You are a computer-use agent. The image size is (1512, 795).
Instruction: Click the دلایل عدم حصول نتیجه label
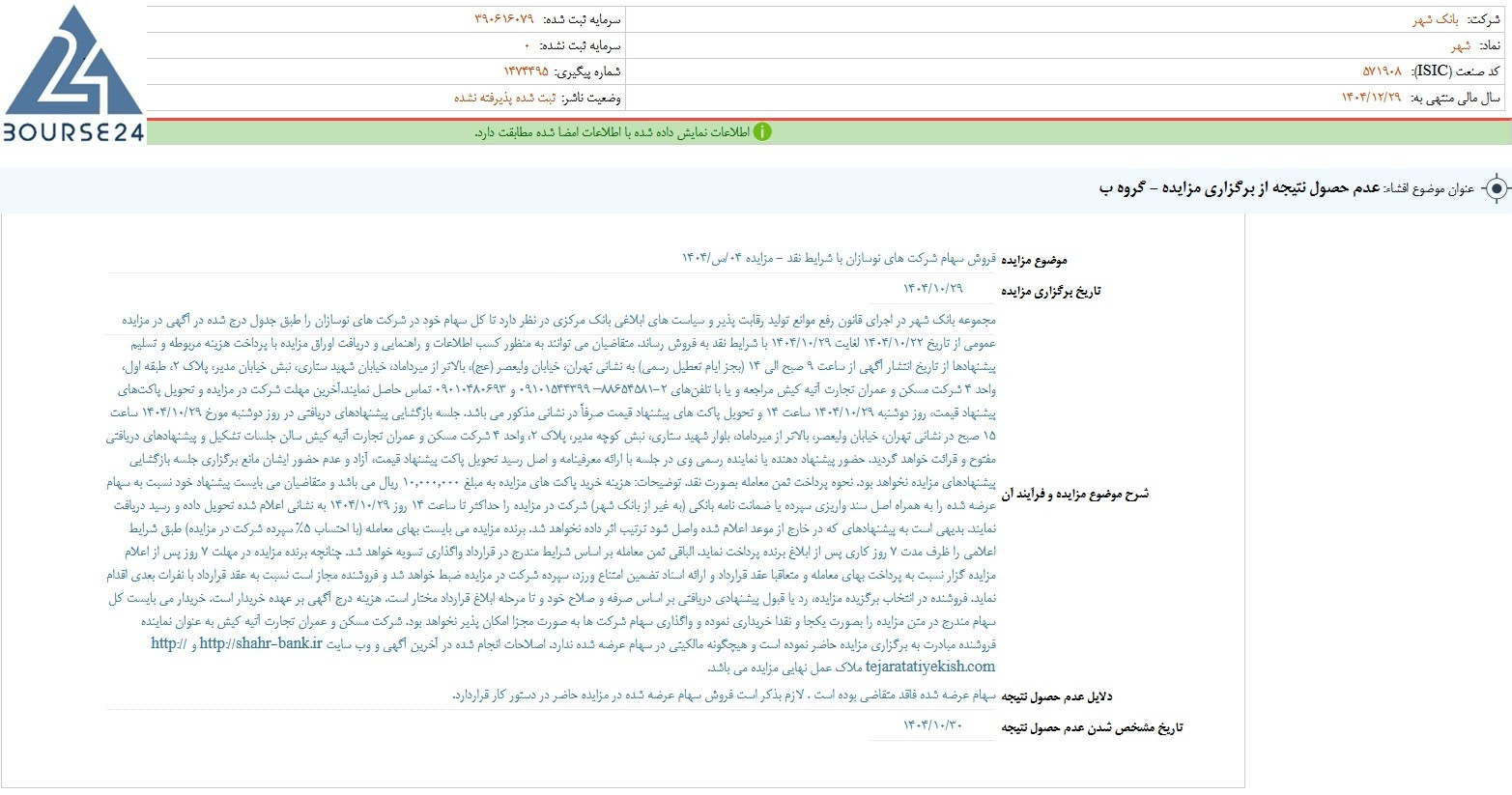click(x=1056, y=696)
